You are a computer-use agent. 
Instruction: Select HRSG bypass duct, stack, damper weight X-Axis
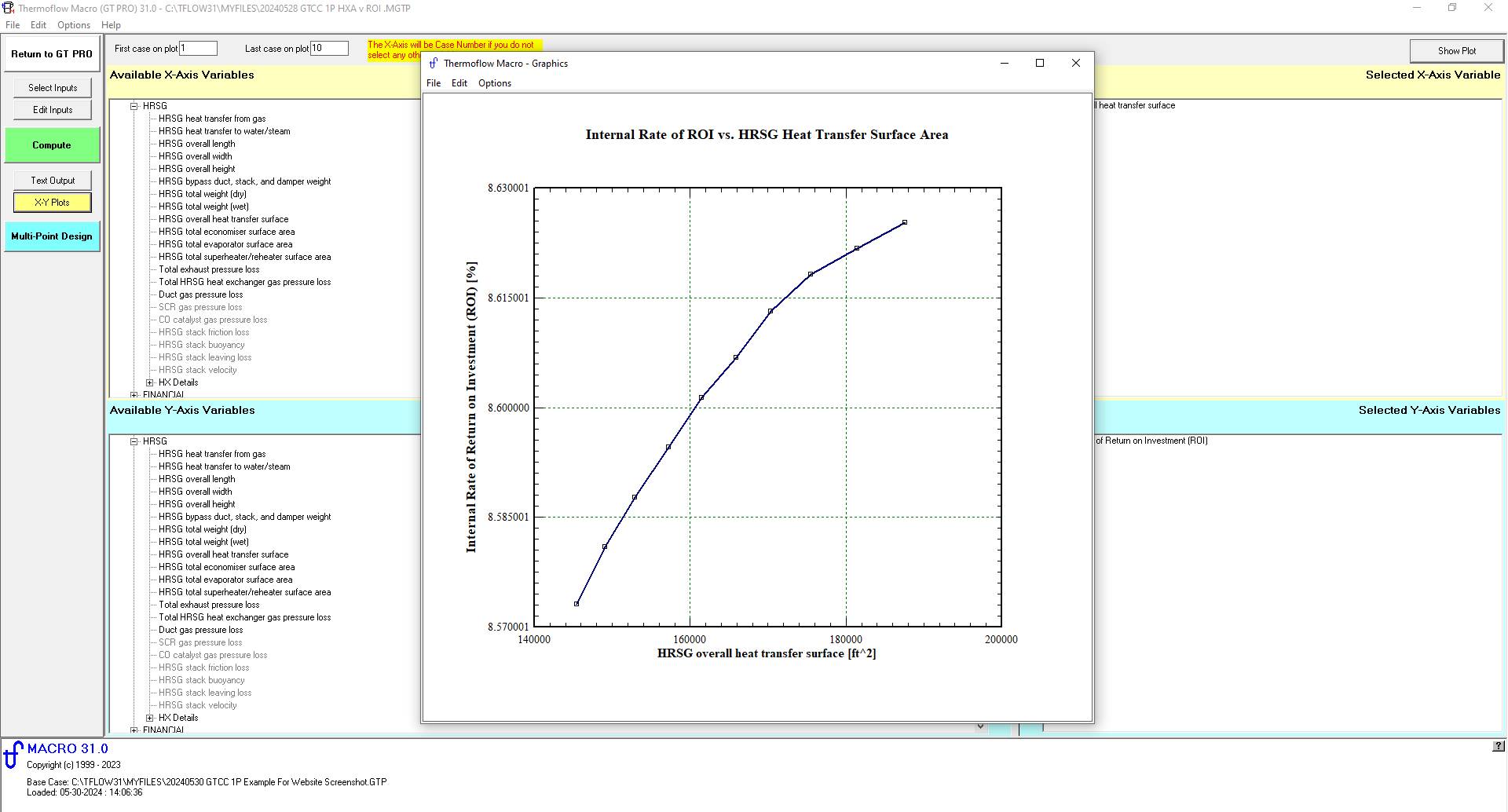click(x=245, y=181)
